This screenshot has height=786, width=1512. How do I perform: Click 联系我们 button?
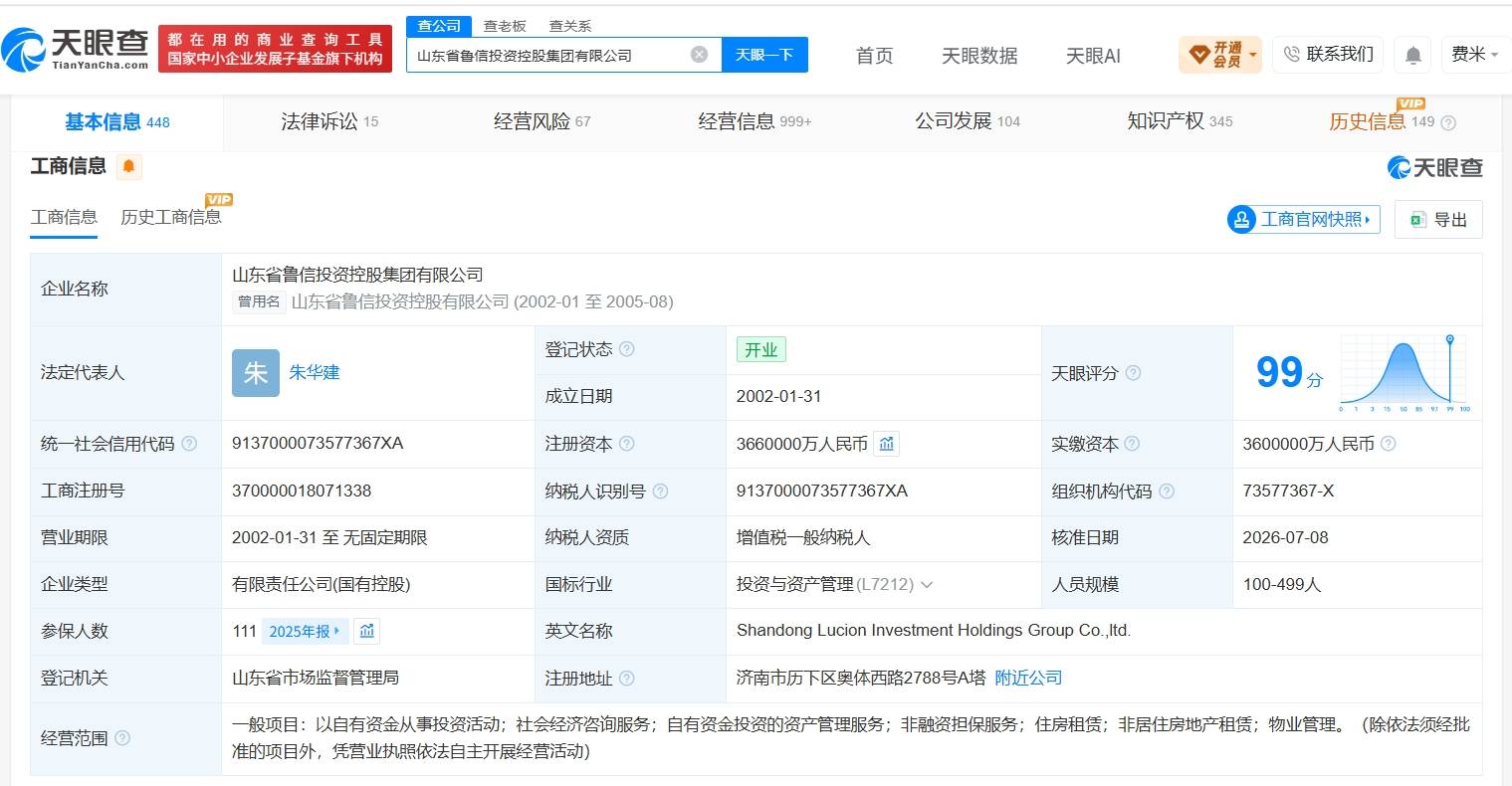(x=1329, y=55)
